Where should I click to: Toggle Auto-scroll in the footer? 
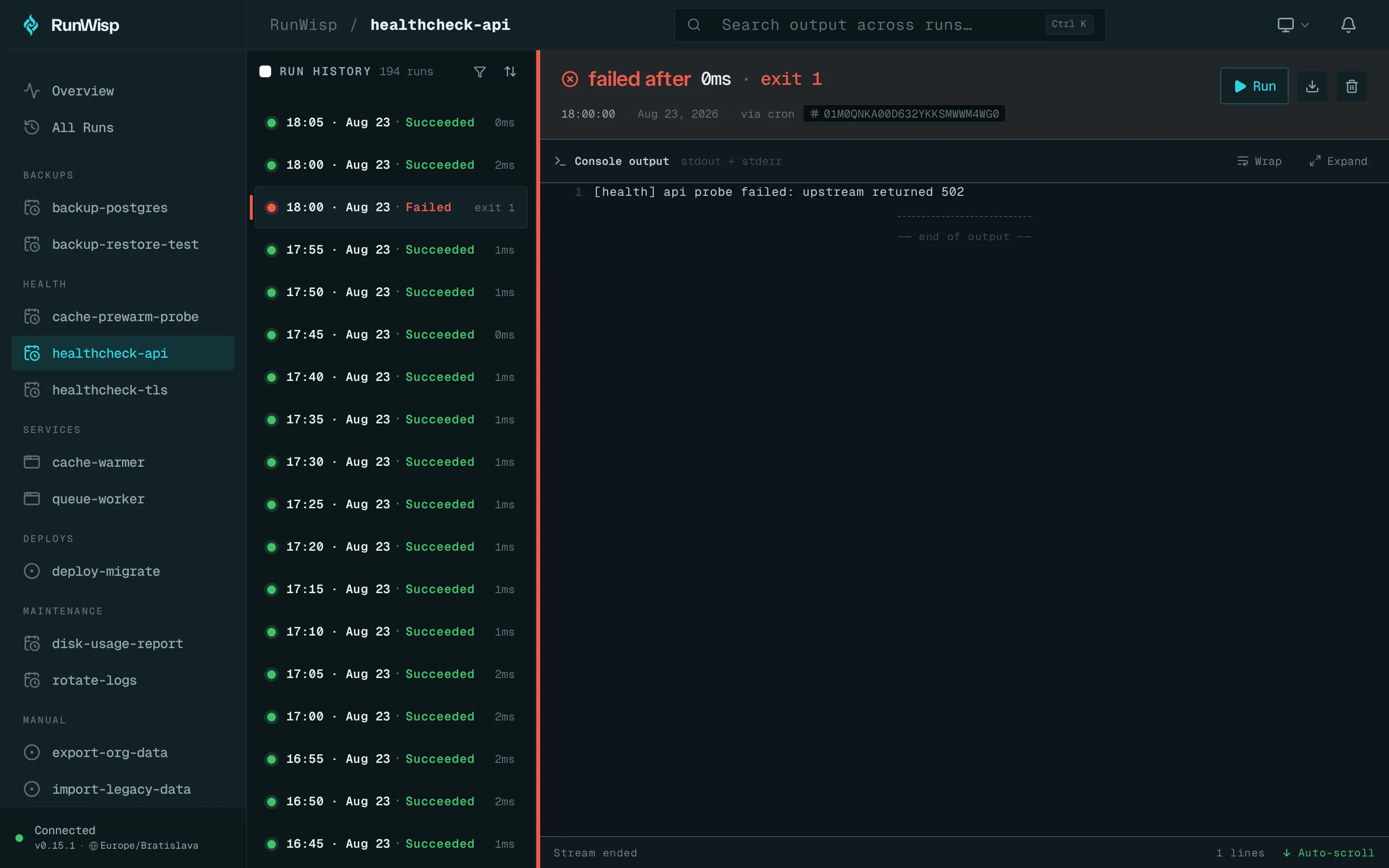[x=1328, y=853]
